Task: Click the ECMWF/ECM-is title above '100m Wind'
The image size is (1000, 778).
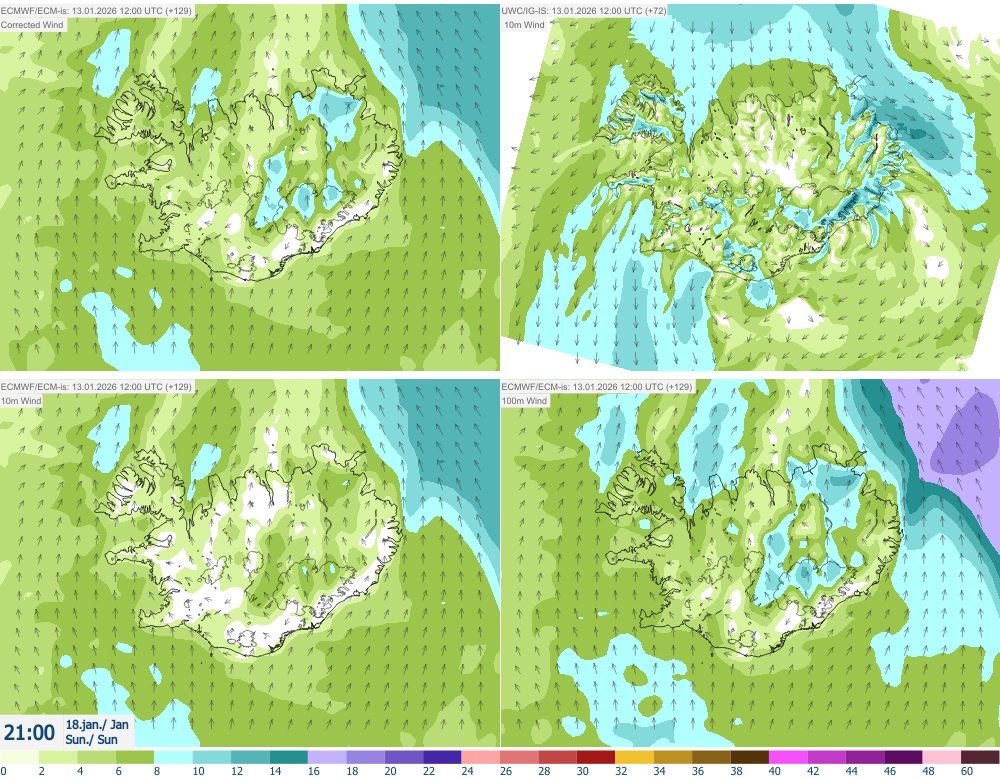Action: [x=596, y=386]
